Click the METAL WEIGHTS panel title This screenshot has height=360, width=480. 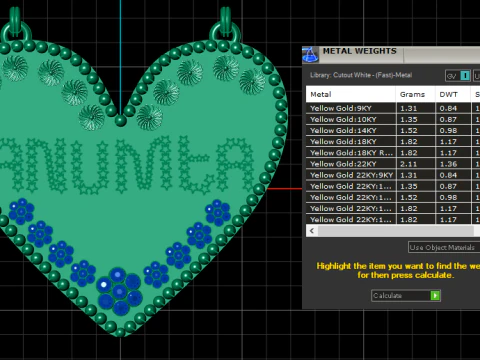tap(359, 51)
